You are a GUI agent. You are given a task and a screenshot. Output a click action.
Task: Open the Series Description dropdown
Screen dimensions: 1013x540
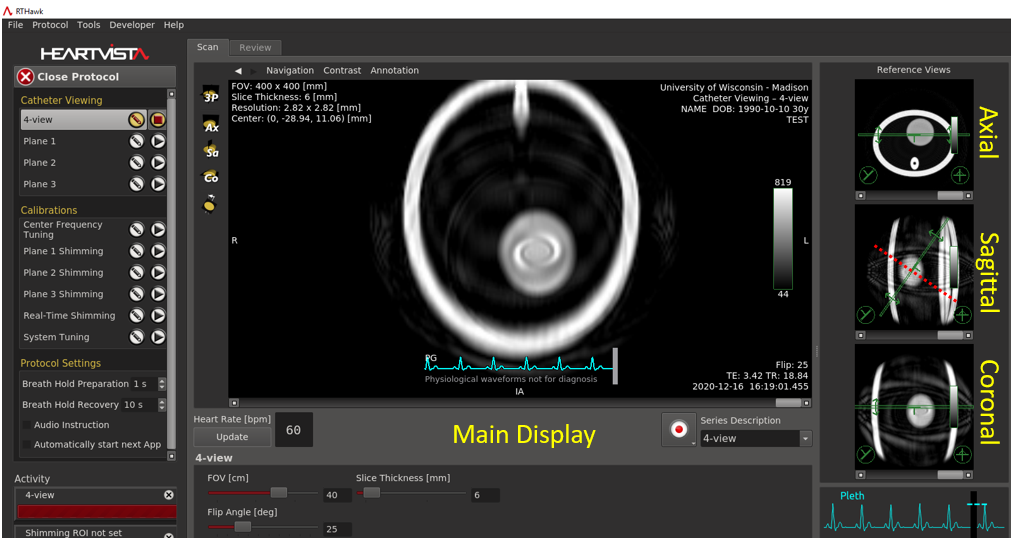click(x=805, y=439)
